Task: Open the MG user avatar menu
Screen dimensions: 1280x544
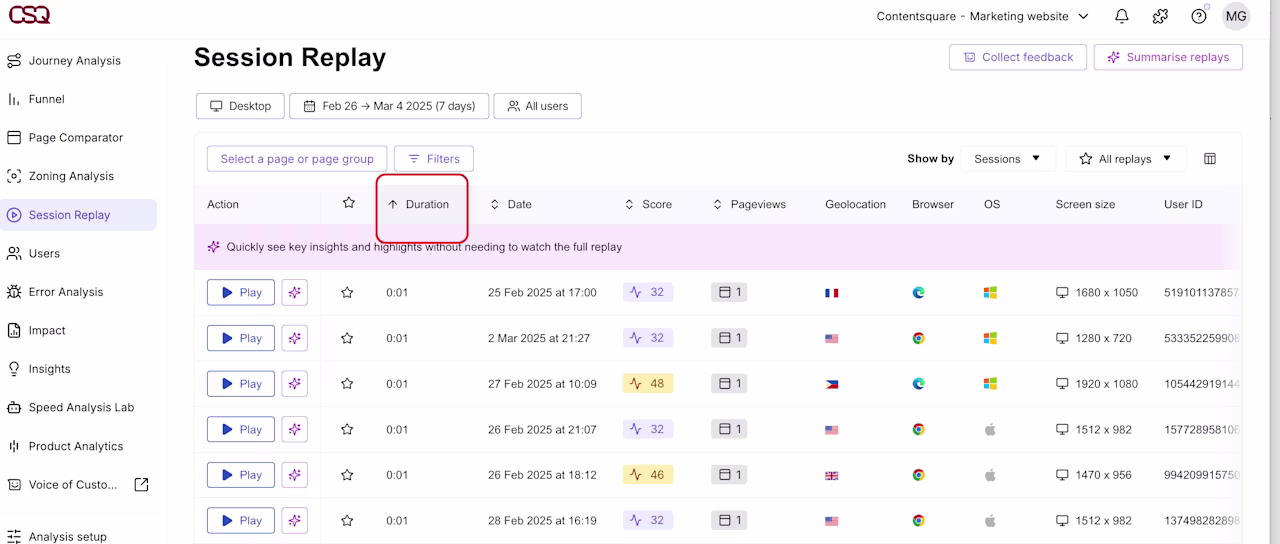Action: 1236,16
